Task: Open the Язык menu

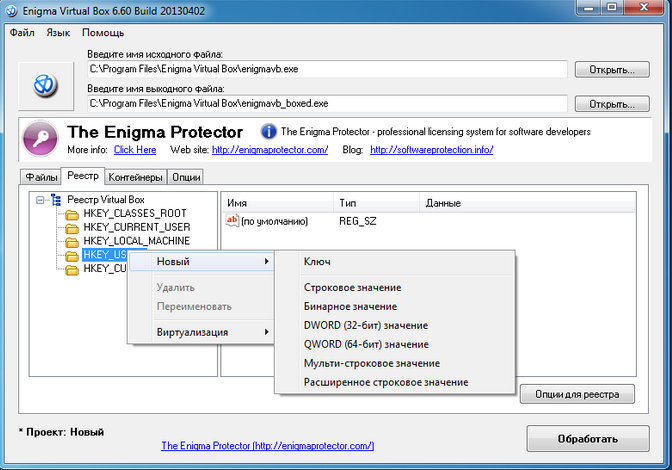Action: (58, 33)
